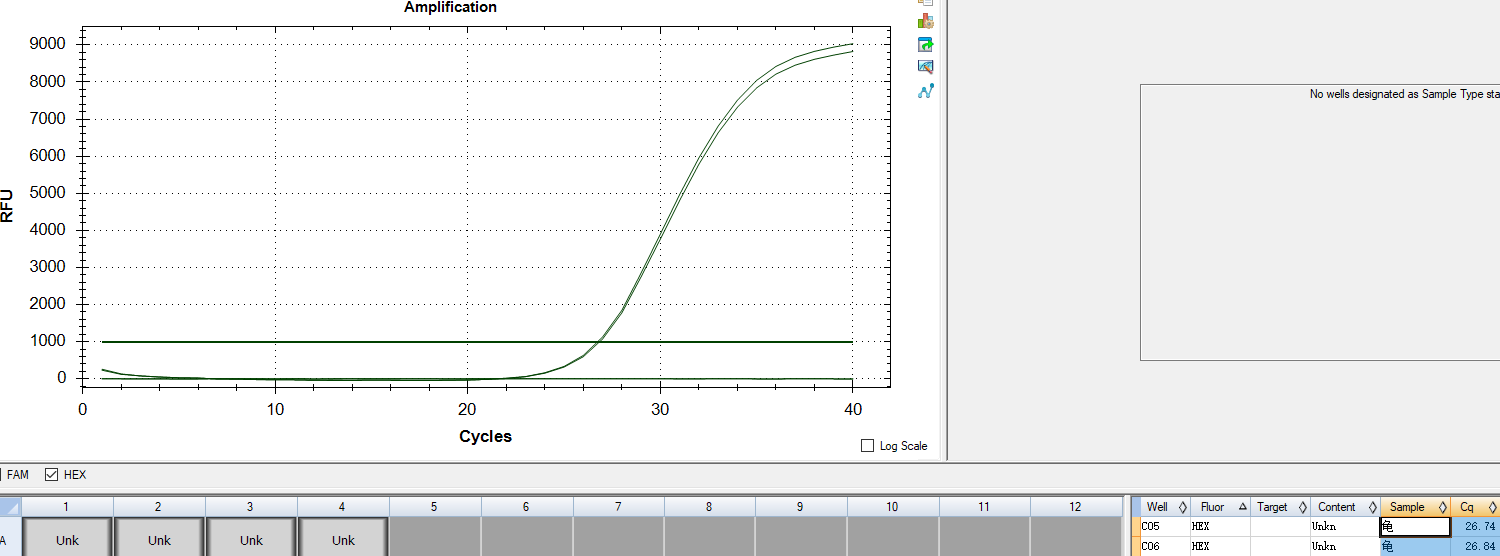Select plate column header 8
Screen dimensions: 1500x556
click(x=709, y=507)
